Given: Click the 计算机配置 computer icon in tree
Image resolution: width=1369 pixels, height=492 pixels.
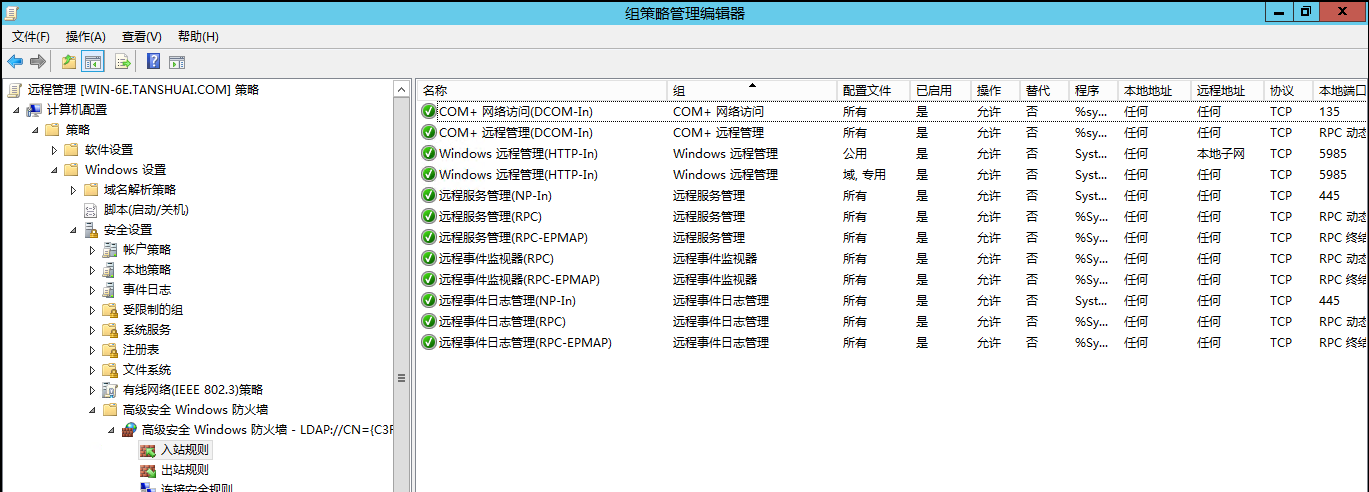Looking at the screenshot, I should 34,110.
